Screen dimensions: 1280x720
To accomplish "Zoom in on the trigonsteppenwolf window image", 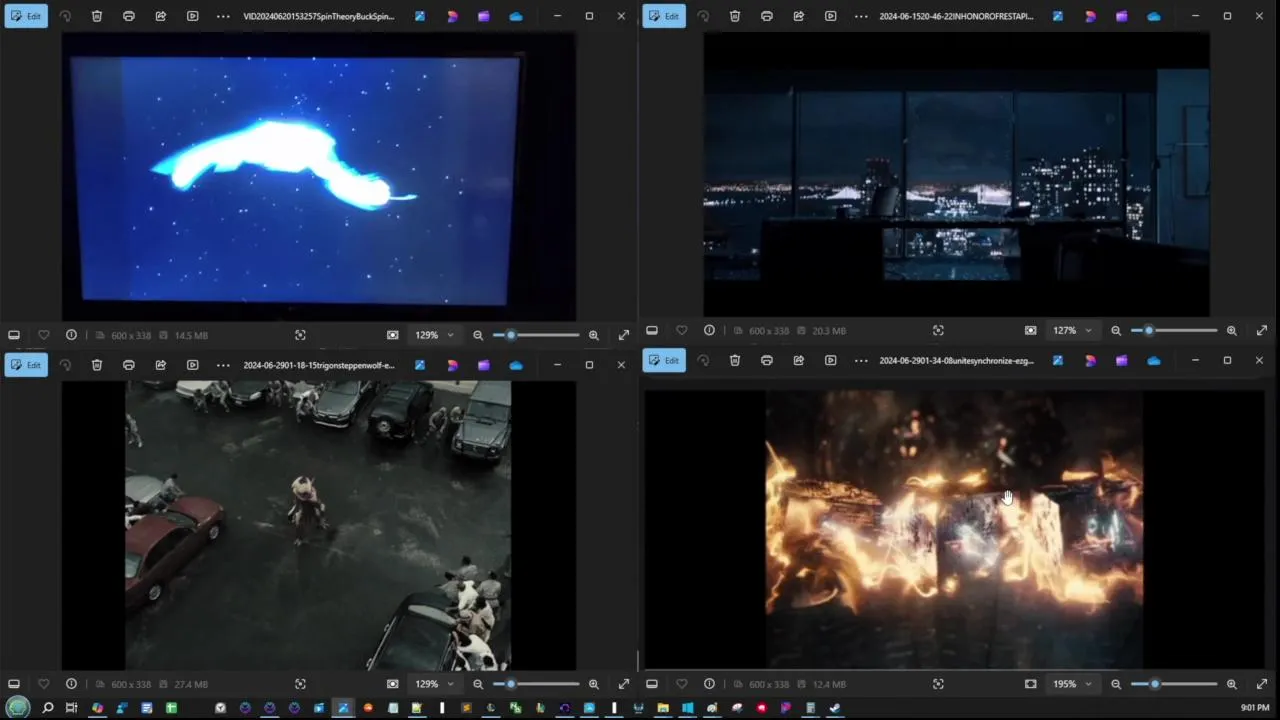I will 594,684.
